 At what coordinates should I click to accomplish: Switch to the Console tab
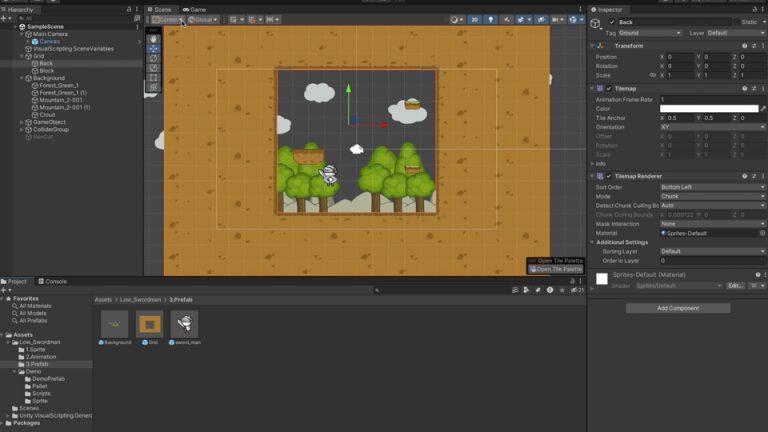click(x=52, y=282)
